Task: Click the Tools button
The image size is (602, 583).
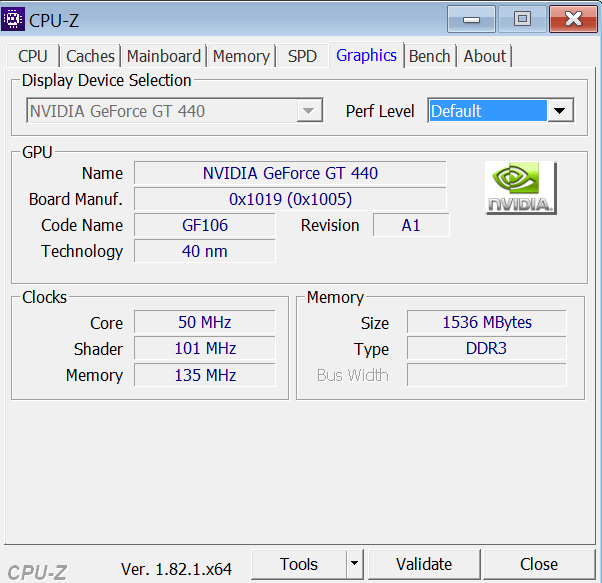Action: coord(299,564)
